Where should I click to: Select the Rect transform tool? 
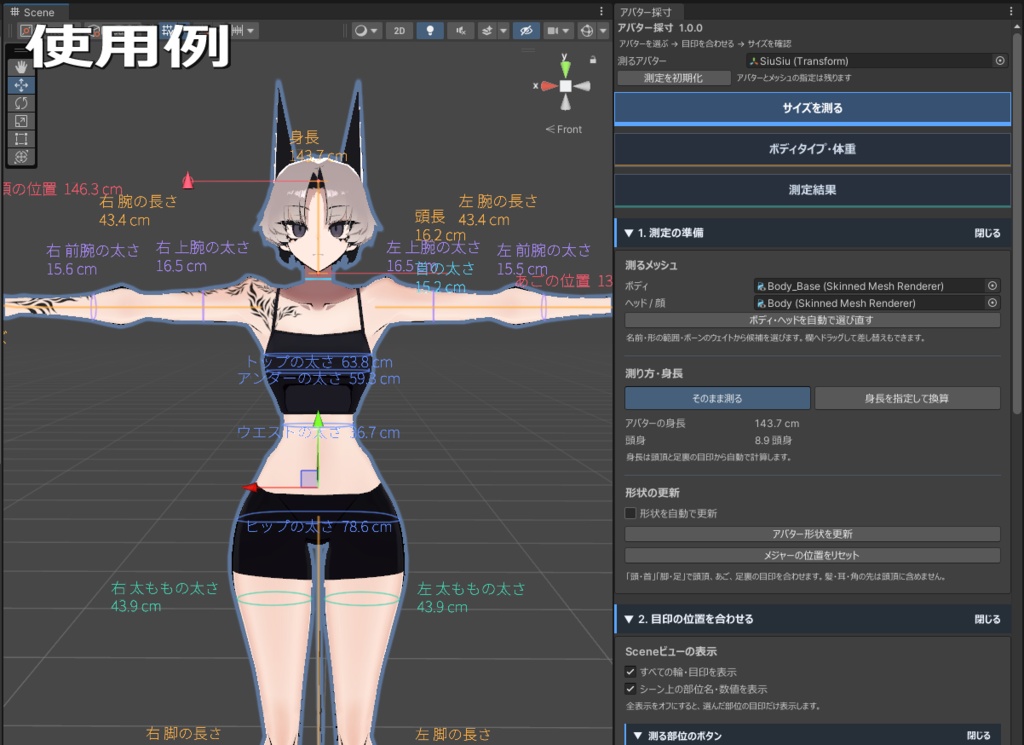pyautogui.click(x=21, y=139)
